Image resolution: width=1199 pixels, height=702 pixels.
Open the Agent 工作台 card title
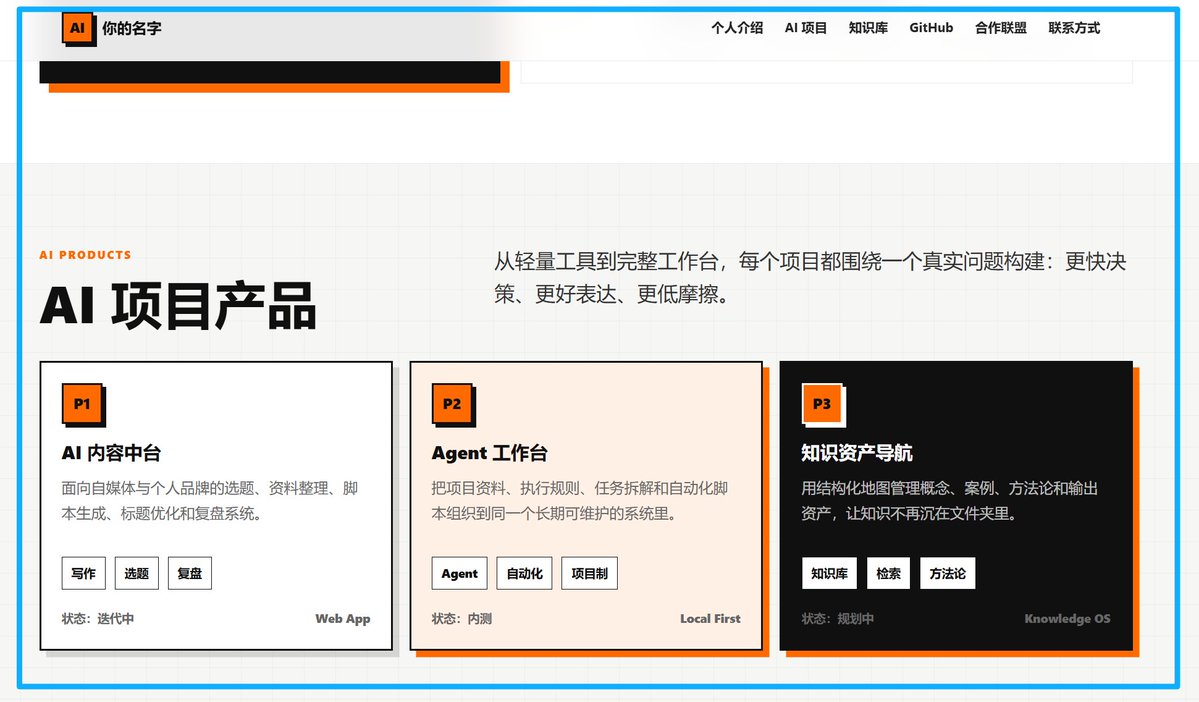click(x=489, y=453)
